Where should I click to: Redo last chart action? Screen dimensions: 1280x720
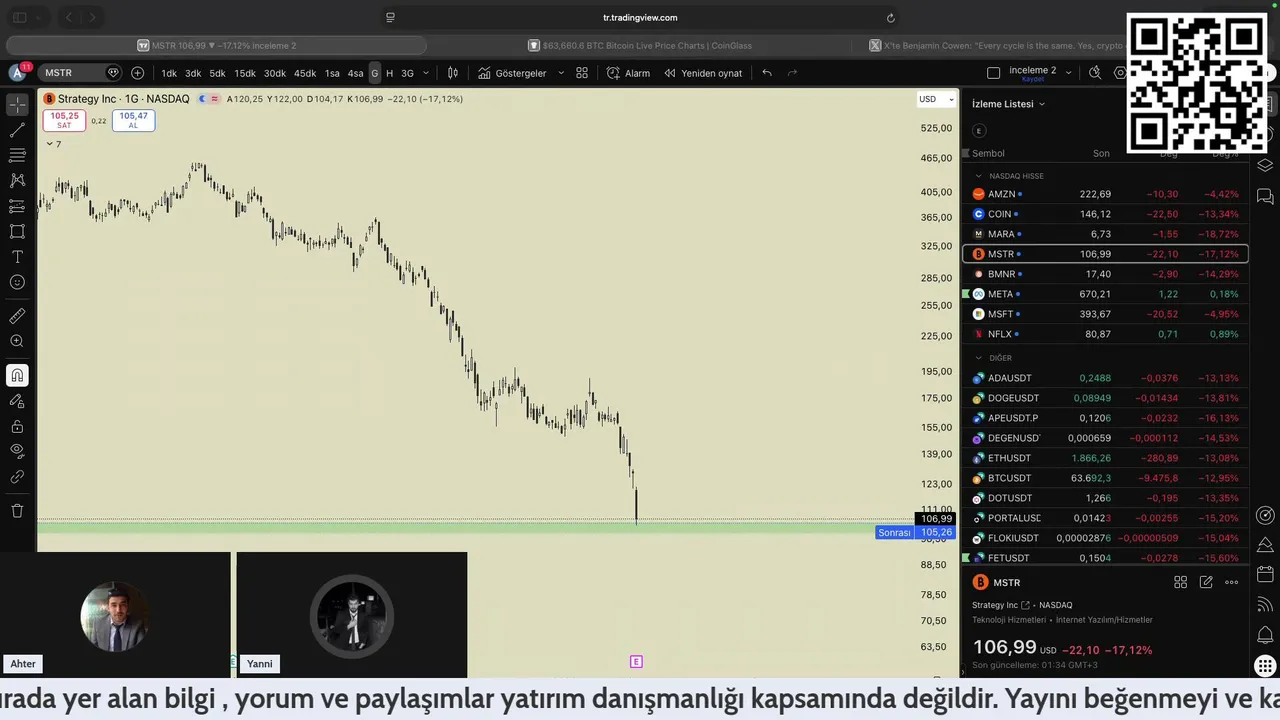click(792, 73)
